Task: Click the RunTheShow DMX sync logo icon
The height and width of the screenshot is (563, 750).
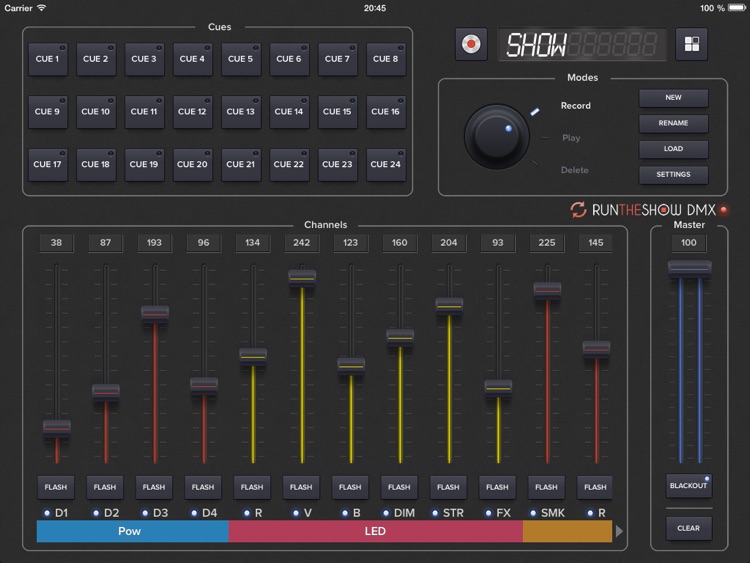Action: (x=578, y=210)
